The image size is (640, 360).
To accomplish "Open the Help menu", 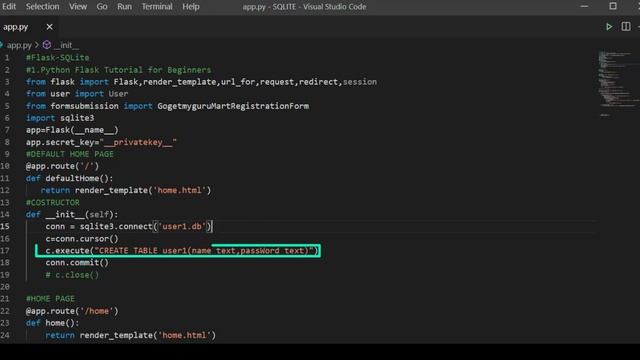I will coord(191,7).
